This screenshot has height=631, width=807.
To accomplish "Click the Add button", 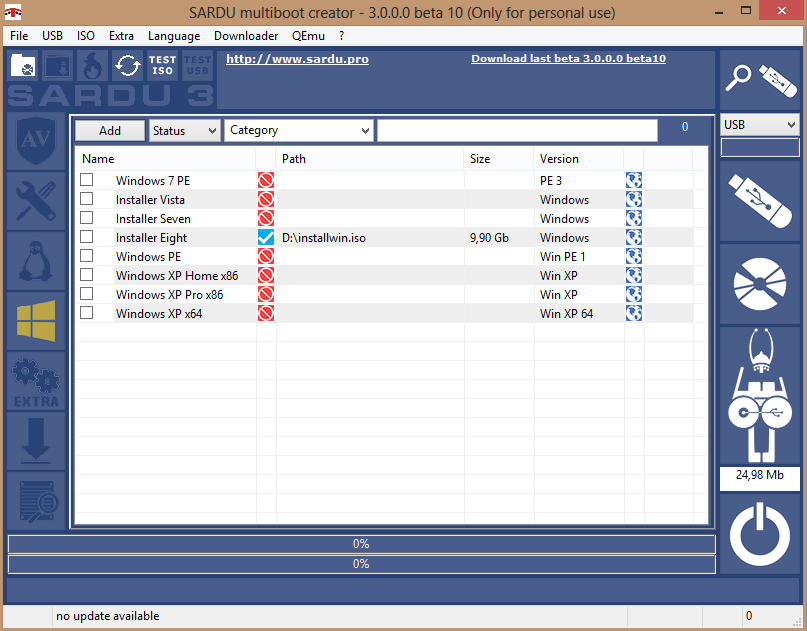I will point(110,131).
